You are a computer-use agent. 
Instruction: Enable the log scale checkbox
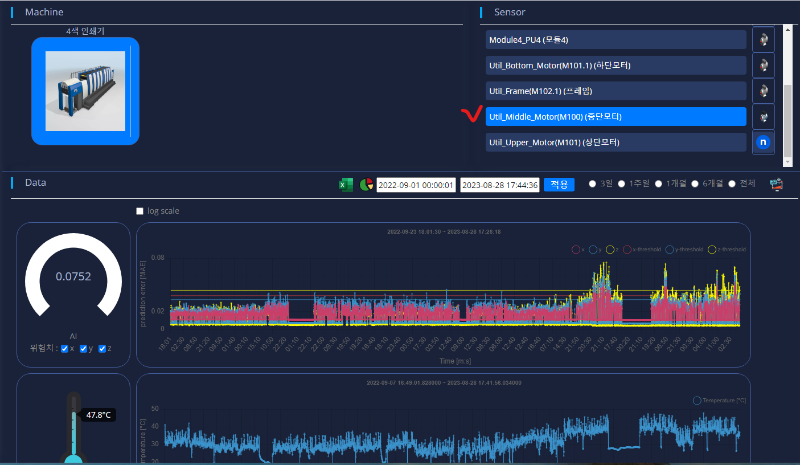pyautogui.click(x=140, y=211)
